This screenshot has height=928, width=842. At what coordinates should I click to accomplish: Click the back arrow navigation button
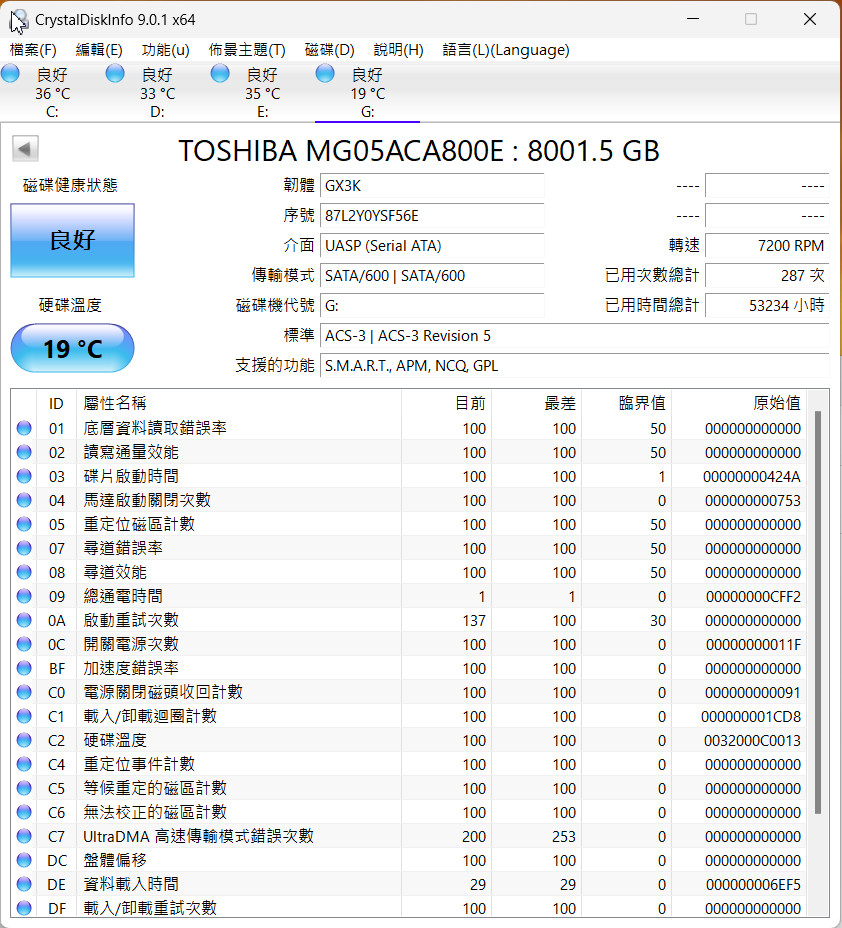[x=24, y=148]
